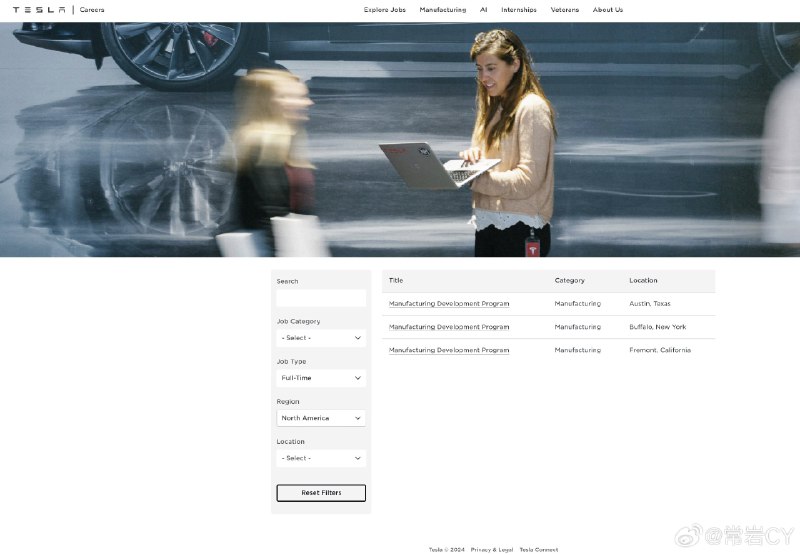Open Manufacturing Development Program in Fremont, California

point(449,350)
